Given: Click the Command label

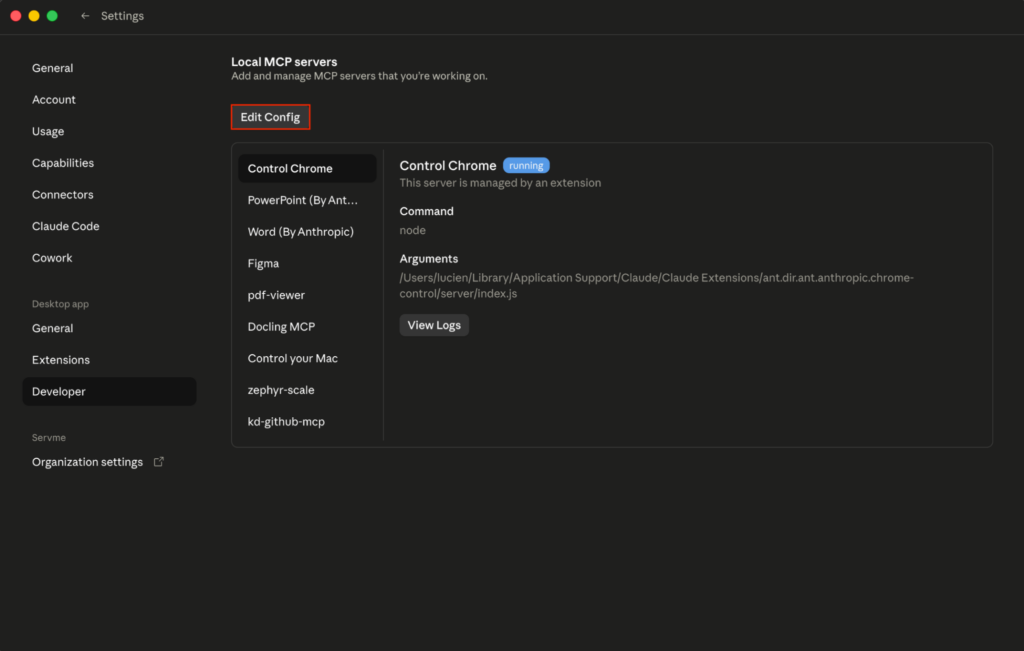Looking at the screenshot, I should (x=426, y=211).
